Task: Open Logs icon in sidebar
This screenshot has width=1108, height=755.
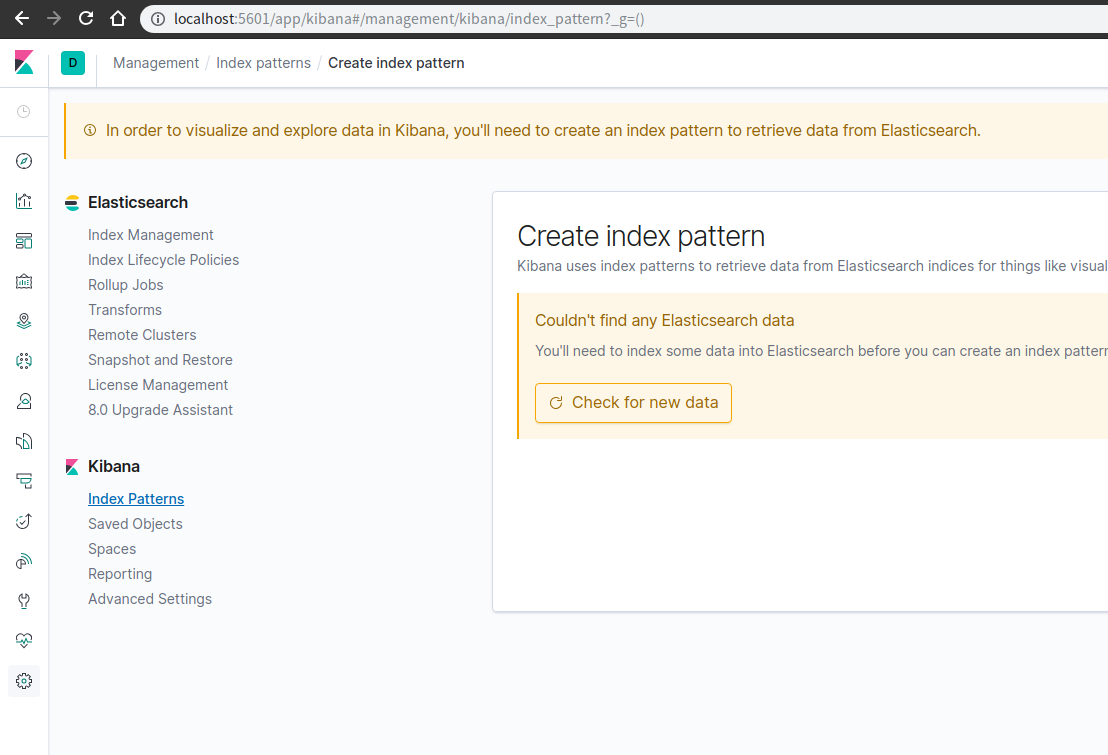Action: (x=24, y=442)
